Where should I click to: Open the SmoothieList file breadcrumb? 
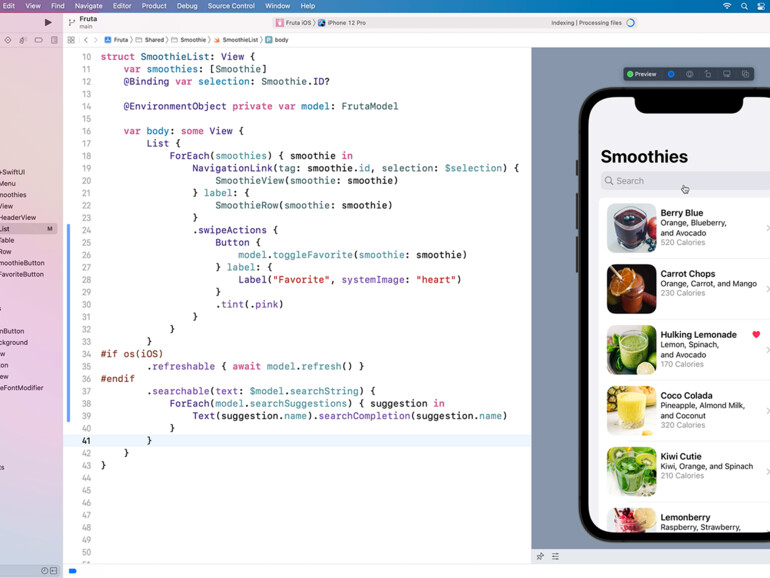pyautogui.click(x=236, y=40)
